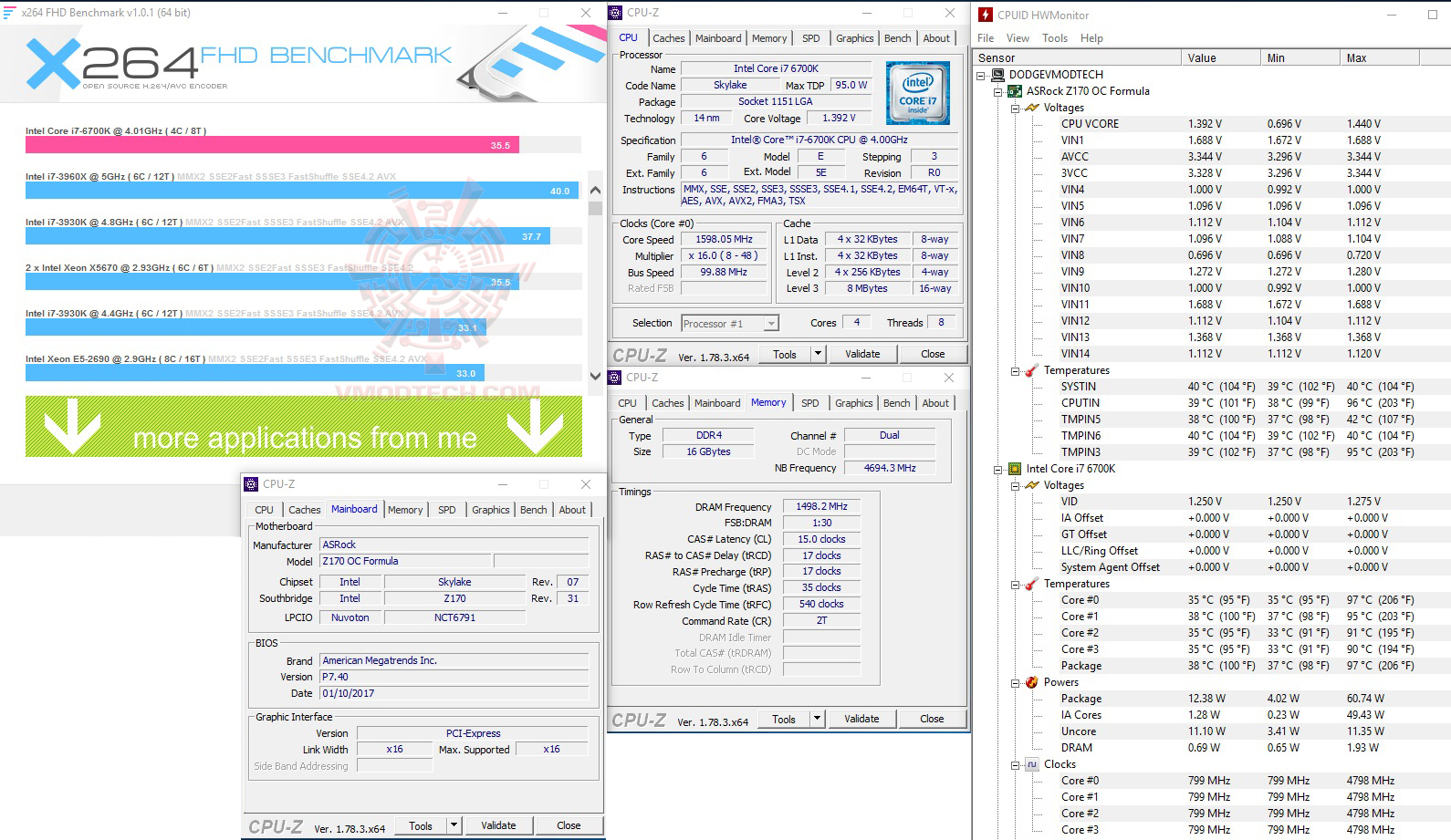Click the Clocks waveform icon
This screenshot has width=1451, height=840.
[x=1032, y=764]
